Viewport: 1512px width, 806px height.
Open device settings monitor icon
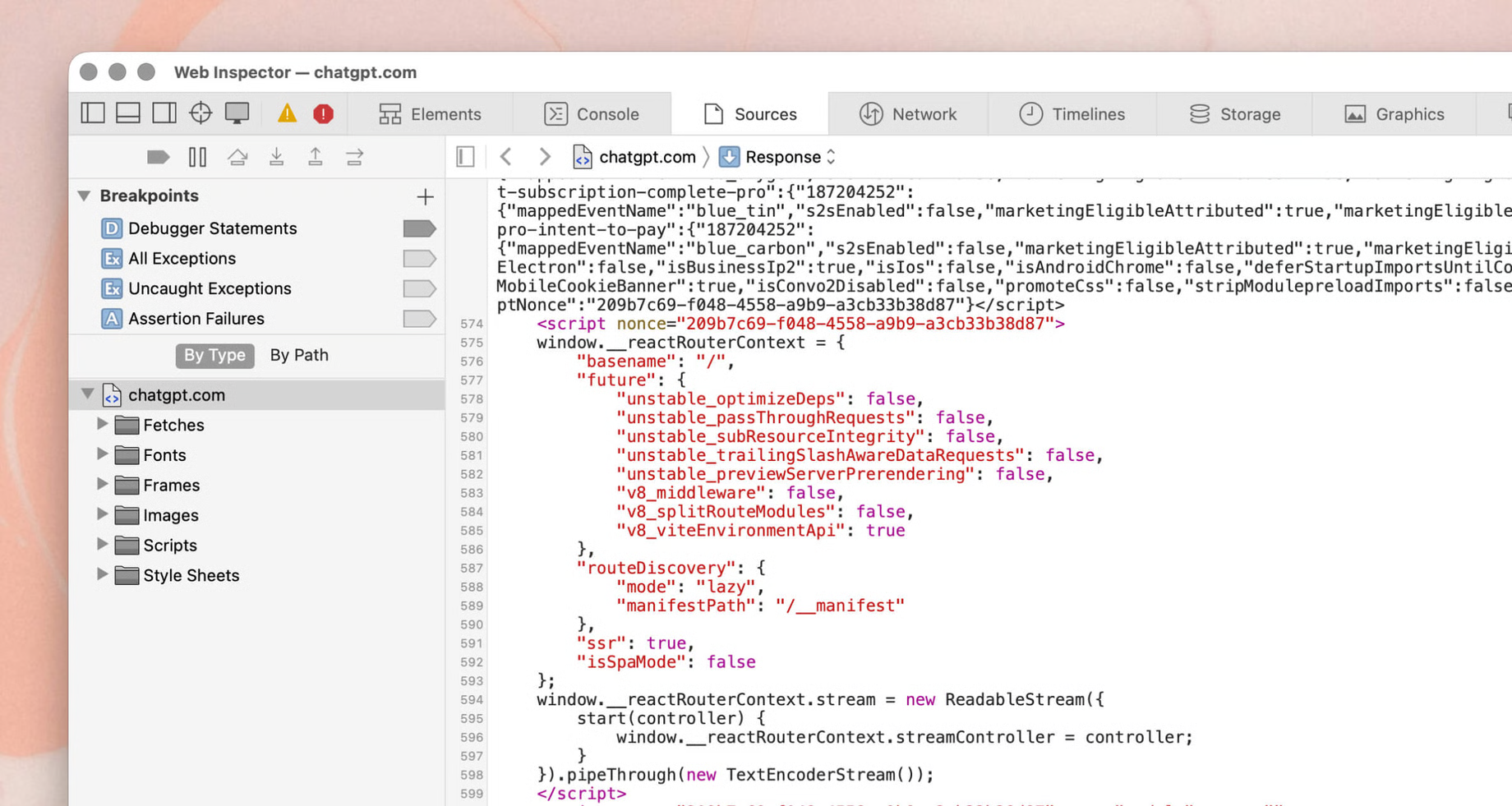pyautogui.click(x=237, y=113)
